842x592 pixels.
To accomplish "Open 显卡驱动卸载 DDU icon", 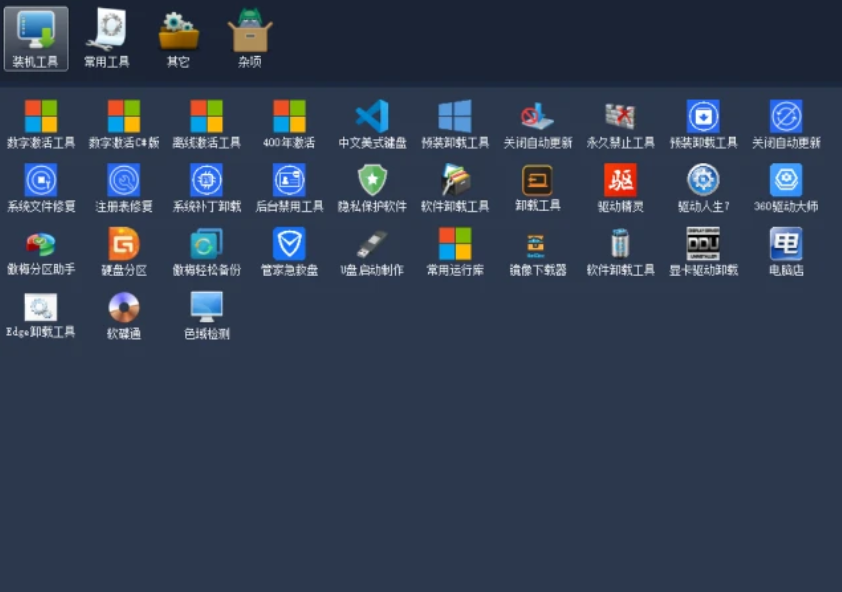I will (x=703, y=251).
